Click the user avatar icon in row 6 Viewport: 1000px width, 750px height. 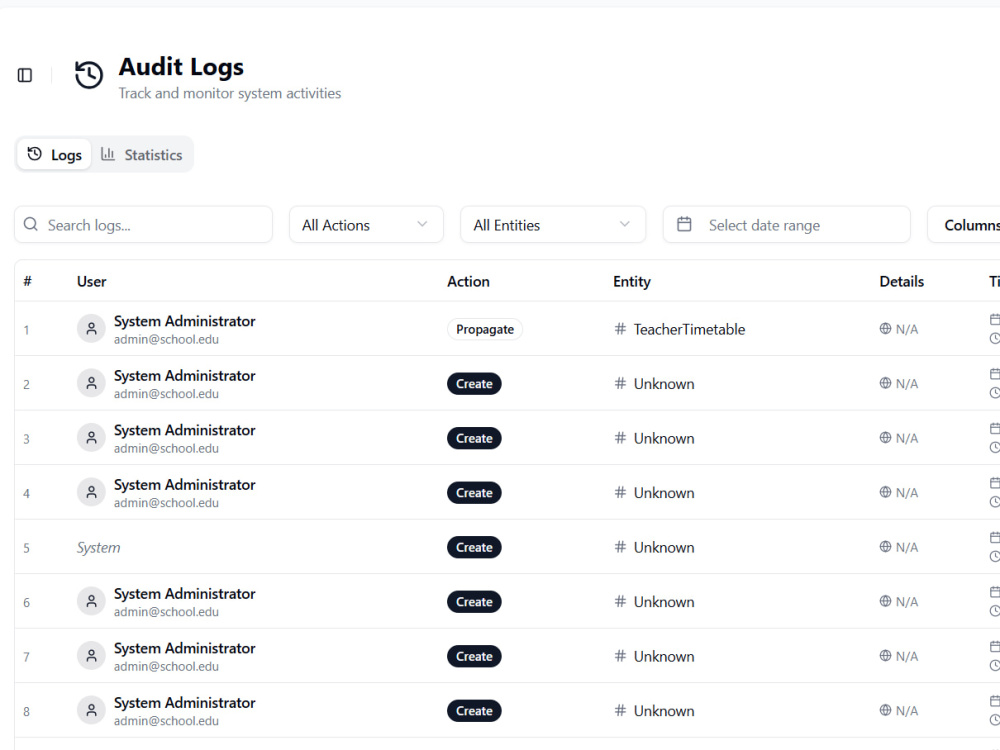[x=91, y=601]
